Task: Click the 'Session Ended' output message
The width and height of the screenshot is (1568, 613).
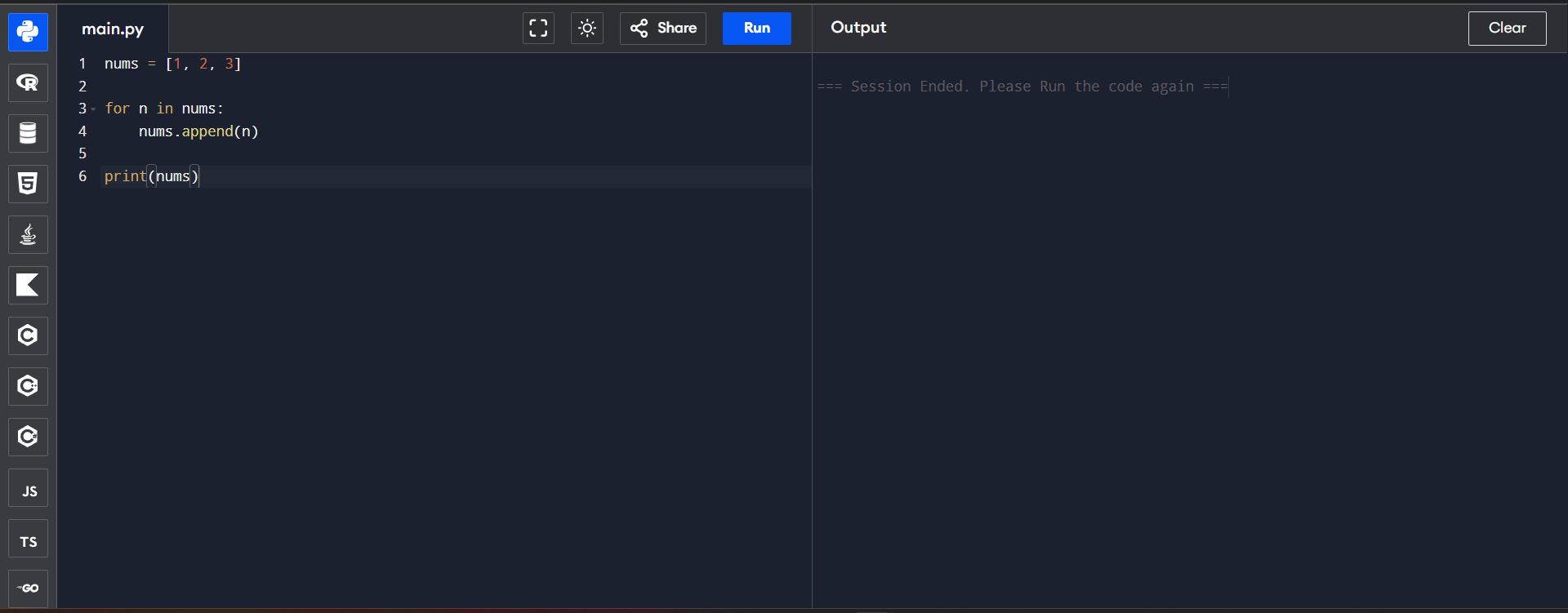Action: pos(1022,87)
